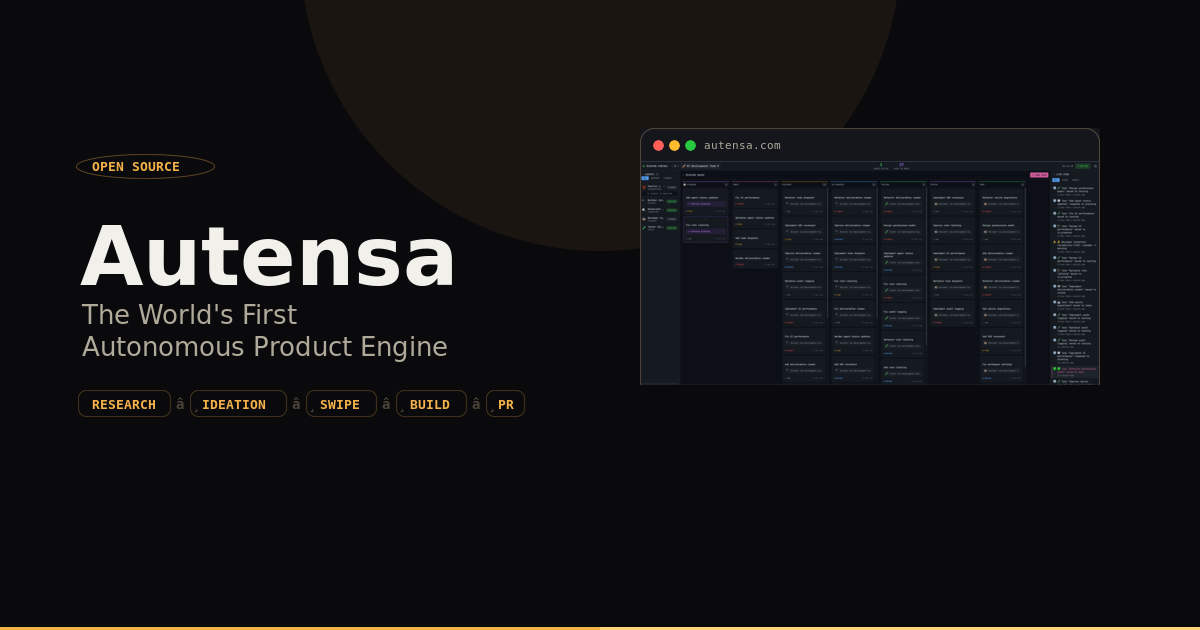Screen dimensions: 1200x630
Task: Click the green maximize window dot
Action: (x=690, y=145)
